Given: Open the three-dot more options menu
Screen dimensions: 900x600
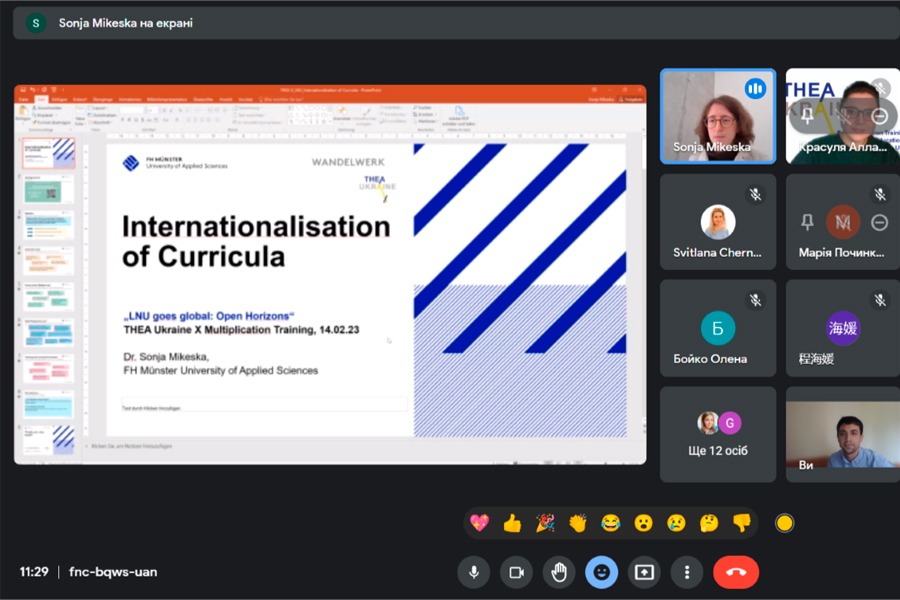Looking at the screenshot, I should [x=687, y=572].
